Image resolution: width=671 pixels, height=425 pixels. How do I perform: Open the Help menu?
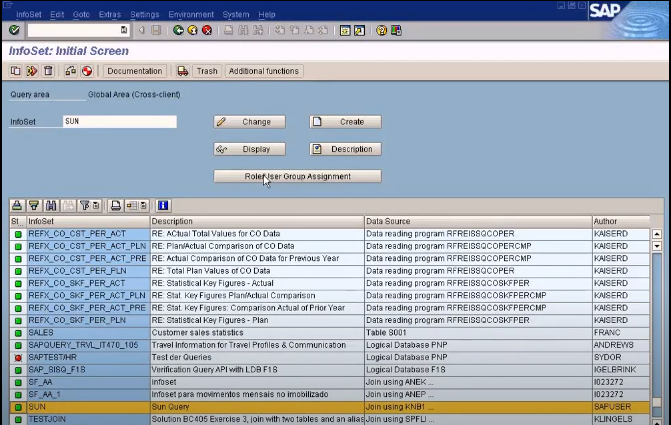[x=267, y=14]
